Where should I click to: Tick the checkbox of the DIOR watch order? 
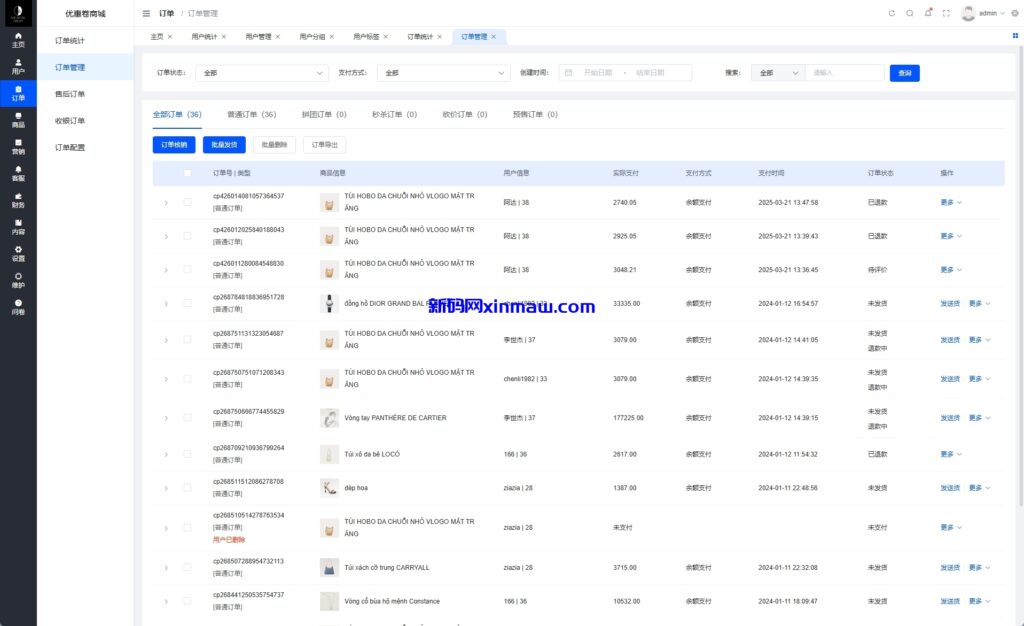coord(186,303)
